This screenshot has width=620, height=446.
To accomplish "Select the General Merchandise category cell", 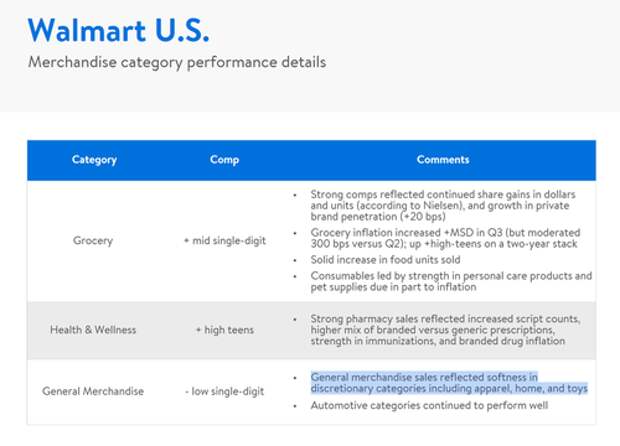I will tap(93, 391).
